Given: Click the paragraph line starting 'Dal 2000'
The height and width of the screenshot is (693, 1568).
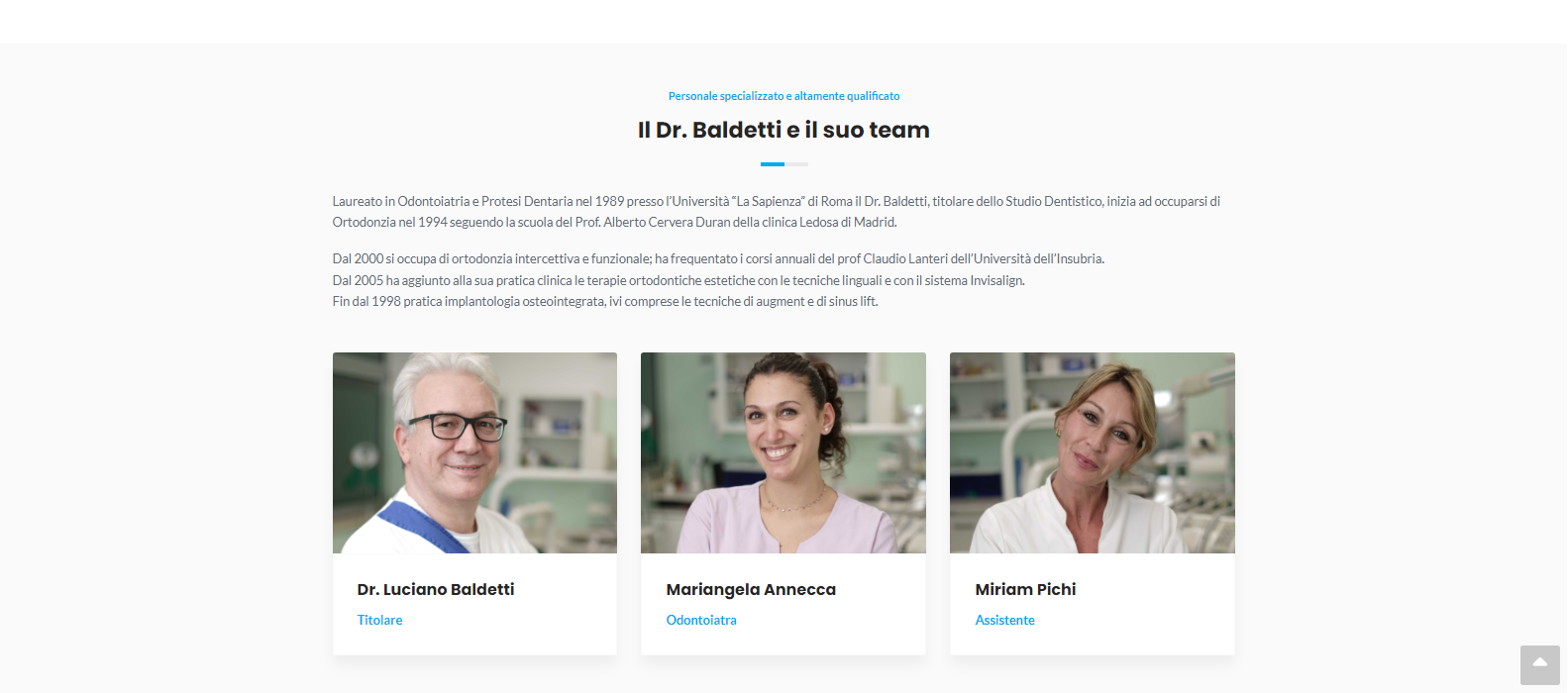Looking at the screenshot, I should tap(718, 258).
